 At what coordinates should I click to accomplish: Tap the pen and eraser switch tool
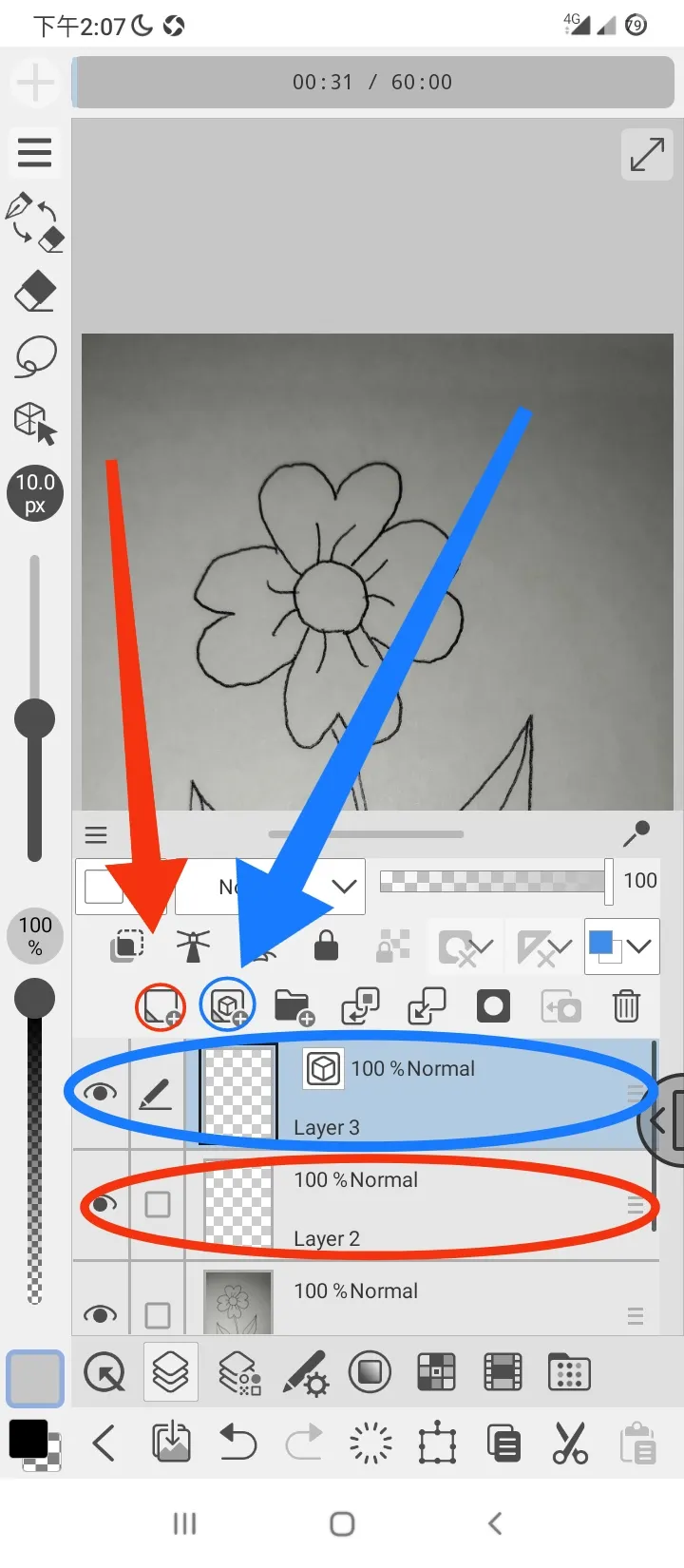[x=34, y=222]
